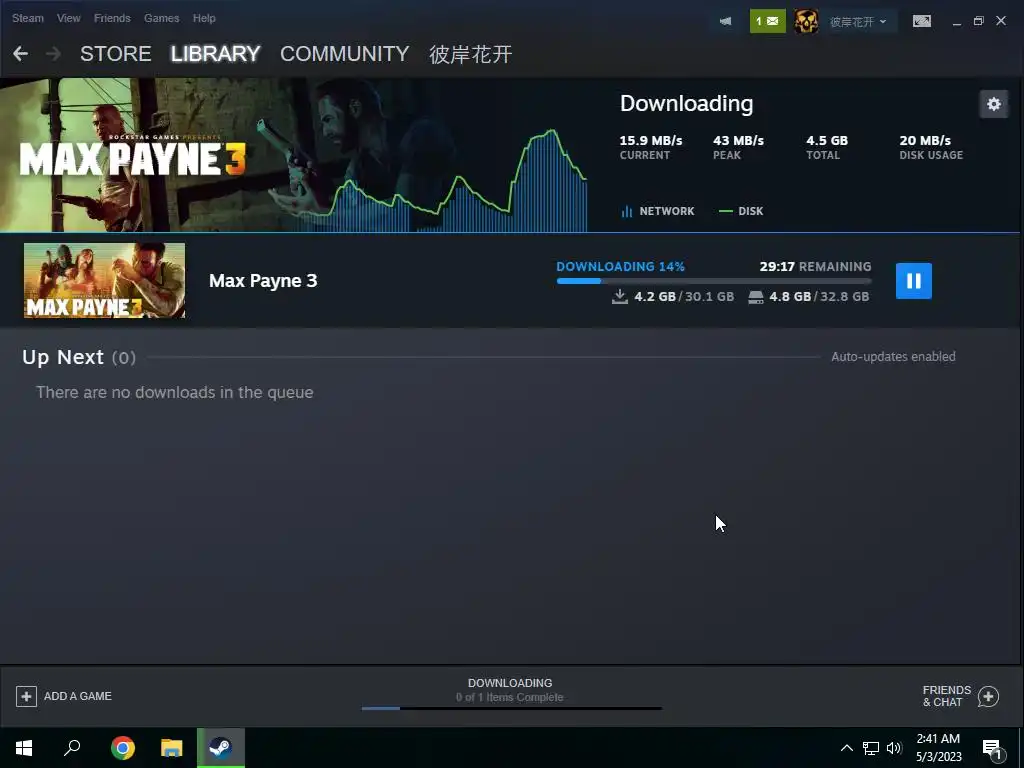The height and width of the screenshot is (768, 1024).
Task: Open the Steam menu
Action: click(27, 18)
